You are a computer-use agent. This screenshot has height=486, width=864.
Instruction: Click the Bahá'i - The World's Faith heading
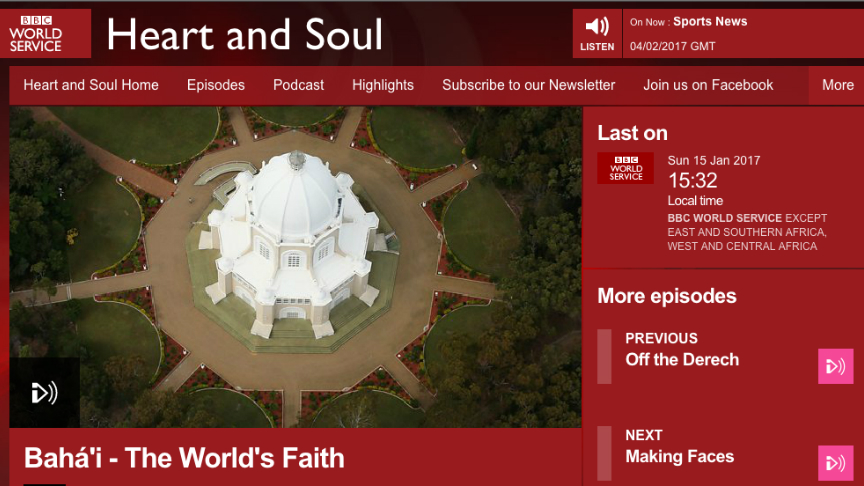184,458
